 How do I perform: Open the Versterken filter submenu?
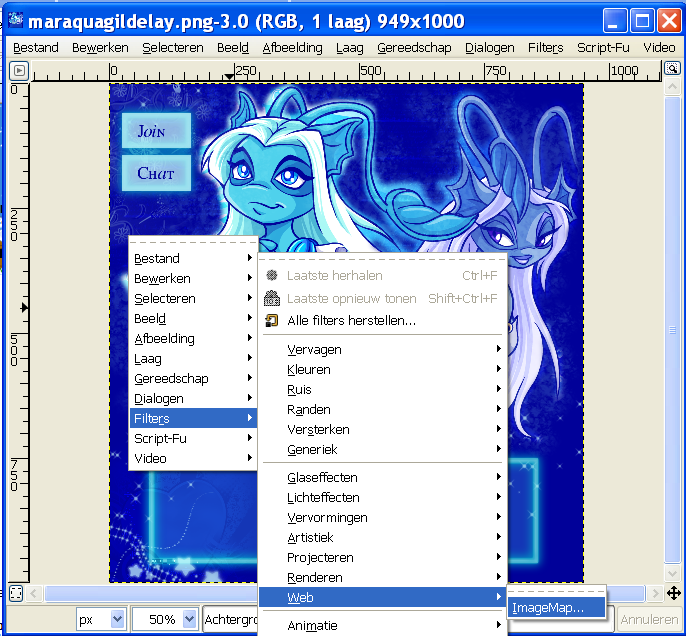tap(382, 430)
